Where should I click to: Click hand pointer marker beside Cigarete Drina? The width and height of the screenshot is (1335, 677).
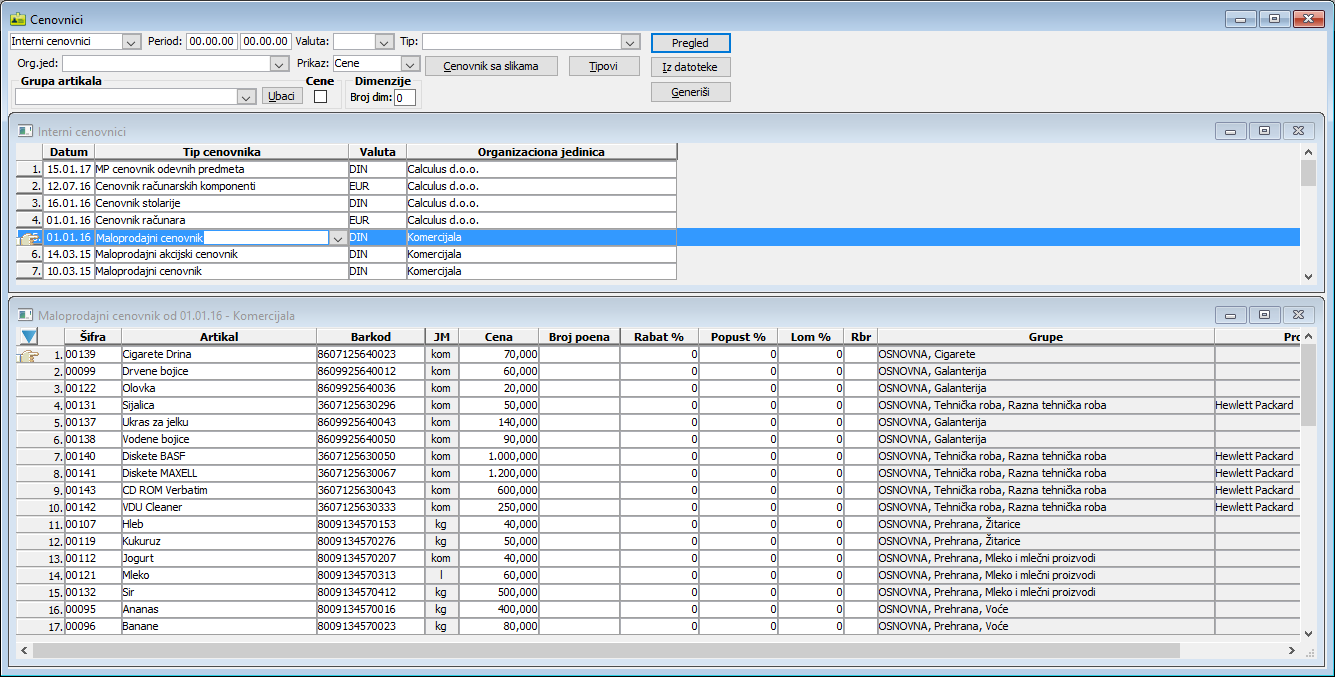[x=29, y=355]
